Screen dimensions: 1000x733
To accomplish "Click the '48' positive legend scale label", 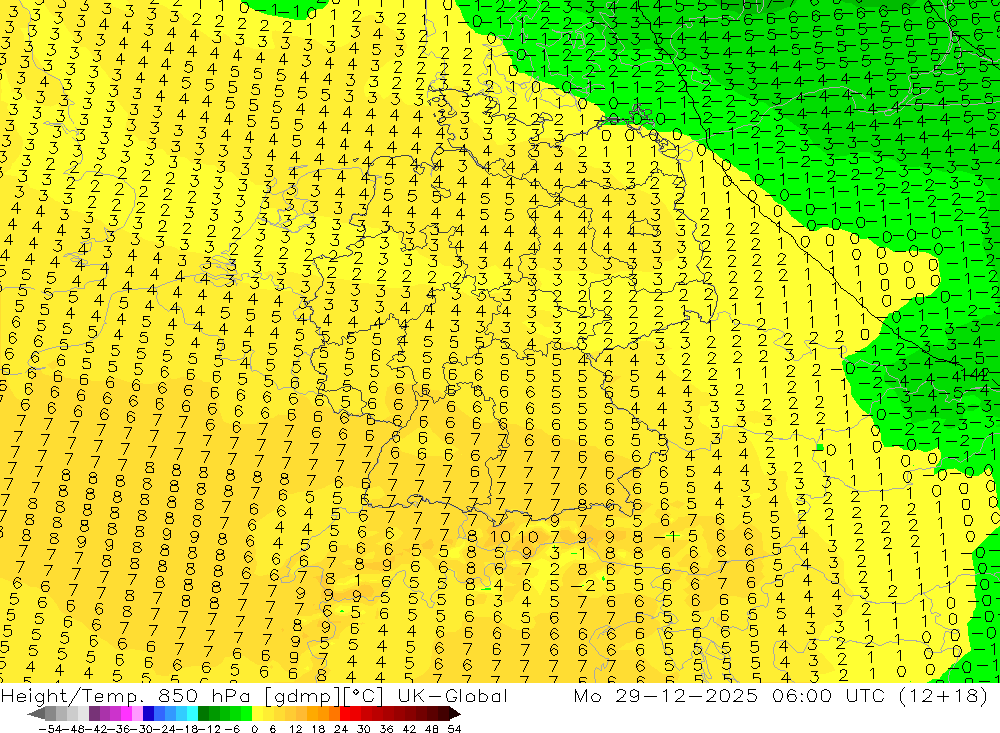I will (432, 729).
